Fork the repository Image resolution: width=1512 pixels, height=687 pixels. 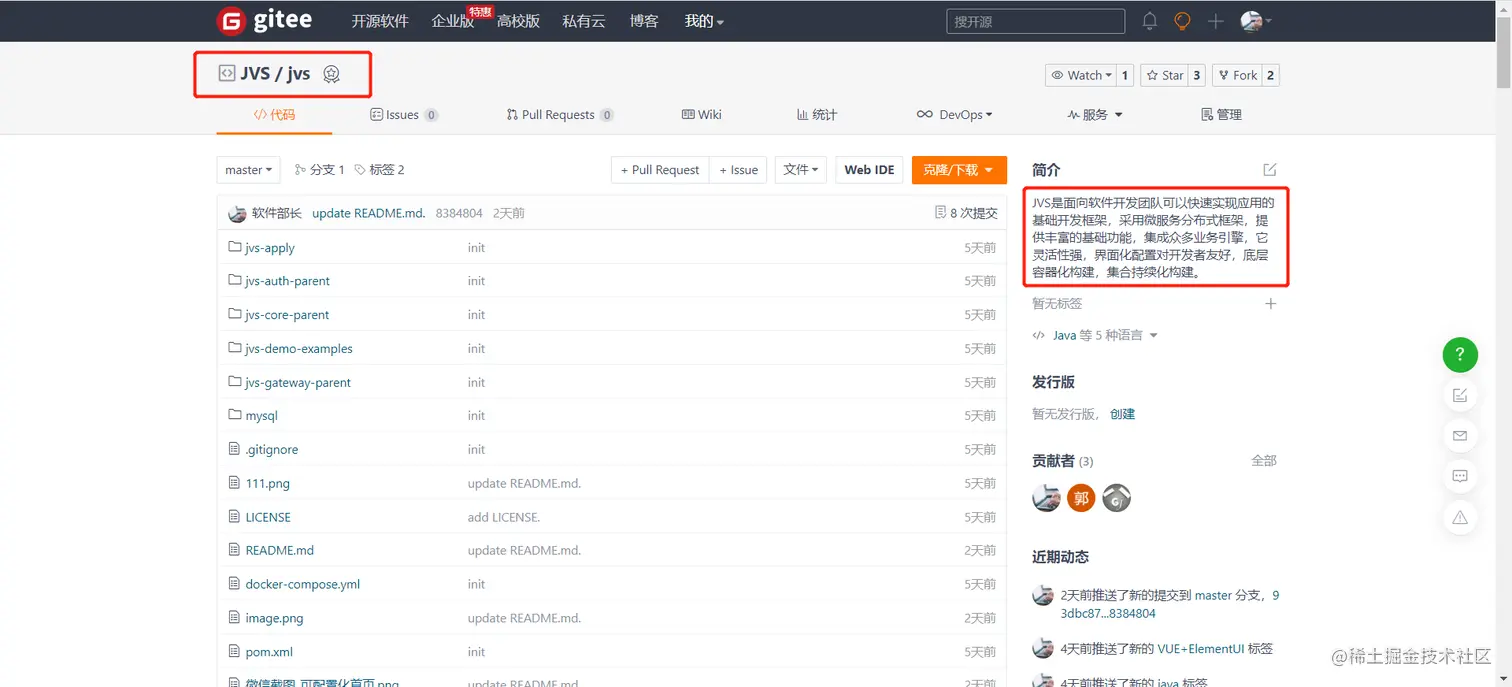click(1237, 75)
